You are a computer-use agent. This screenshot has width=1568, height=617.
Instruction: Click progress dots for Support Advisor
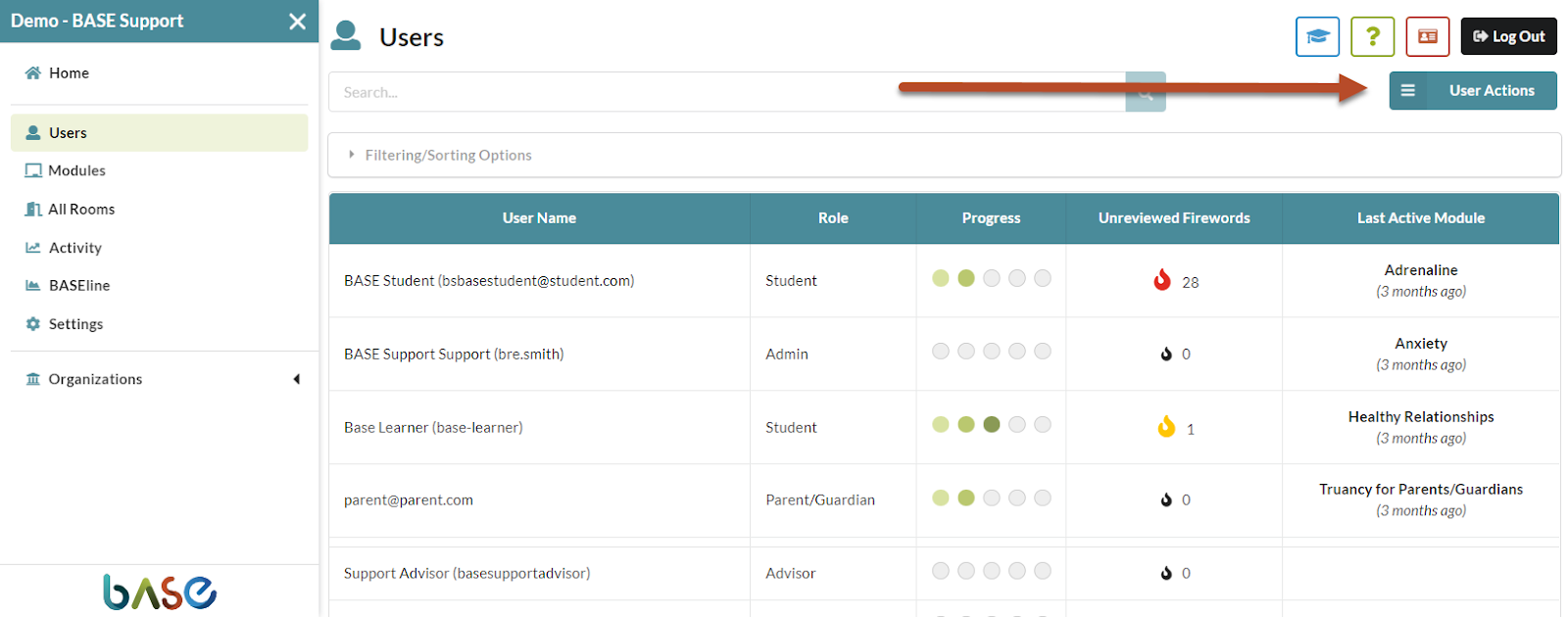[x=992, y=570]
